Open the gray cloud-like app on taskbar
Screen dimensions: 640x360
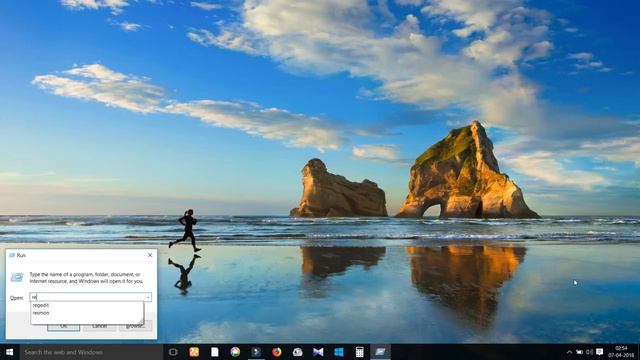coord(298,352)
